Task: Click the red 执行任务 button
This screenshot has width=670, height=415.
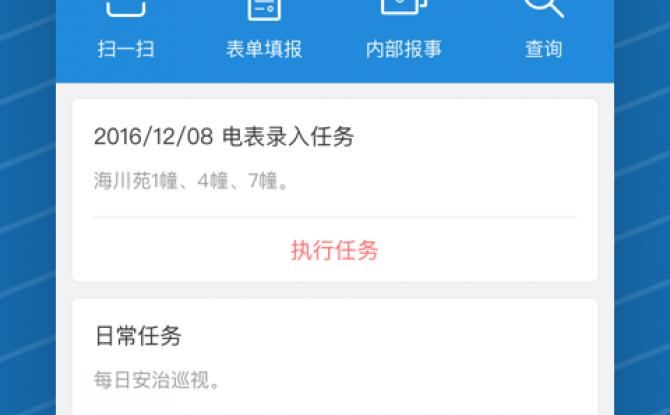Action: point(335,250)
